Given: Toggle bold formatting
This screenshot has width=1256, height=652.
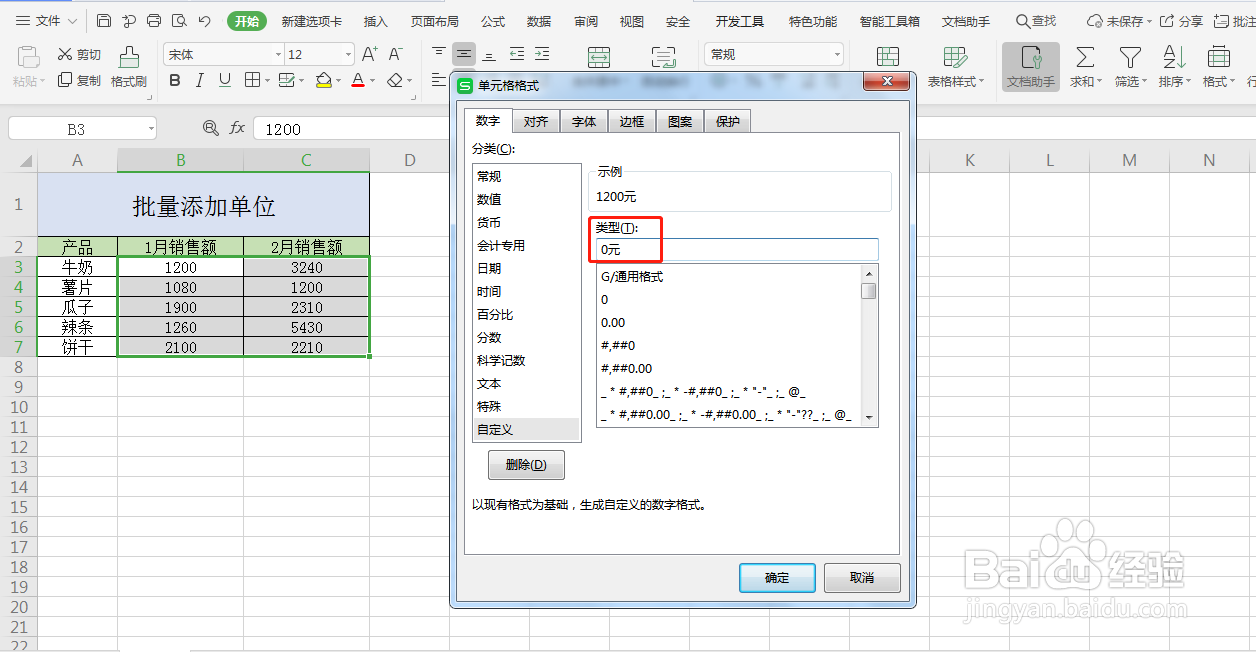Looking at the screenshot, I should coord(174,79).
